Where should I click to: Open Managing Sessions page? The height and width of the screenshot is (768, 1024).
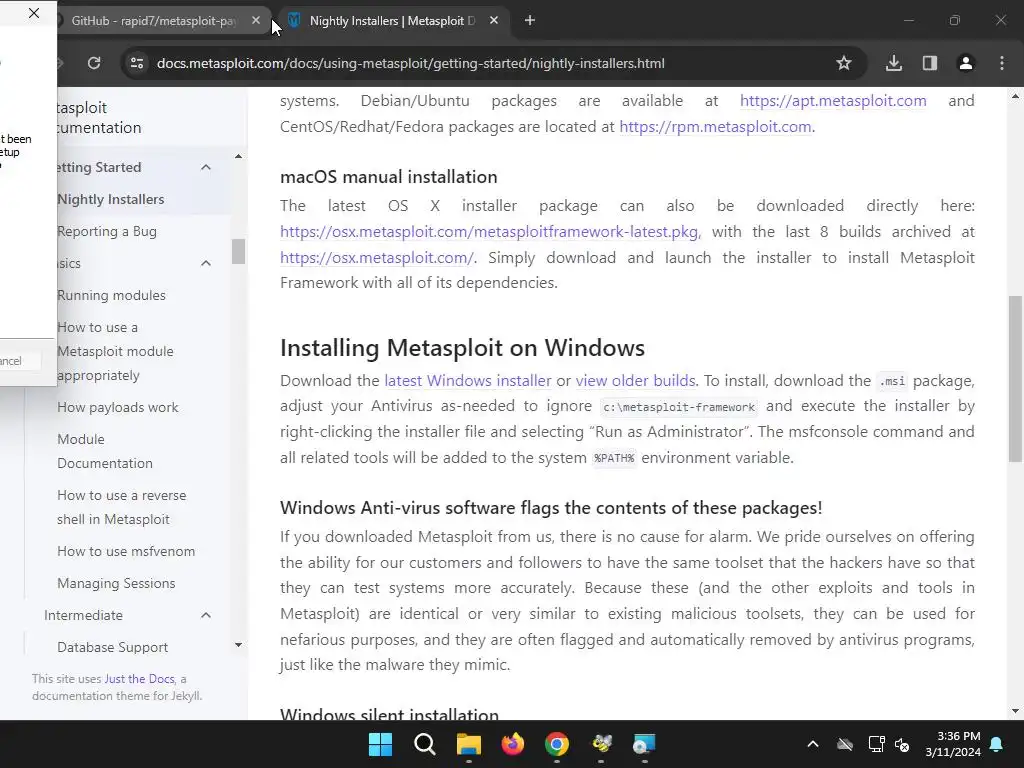[116, 583]
